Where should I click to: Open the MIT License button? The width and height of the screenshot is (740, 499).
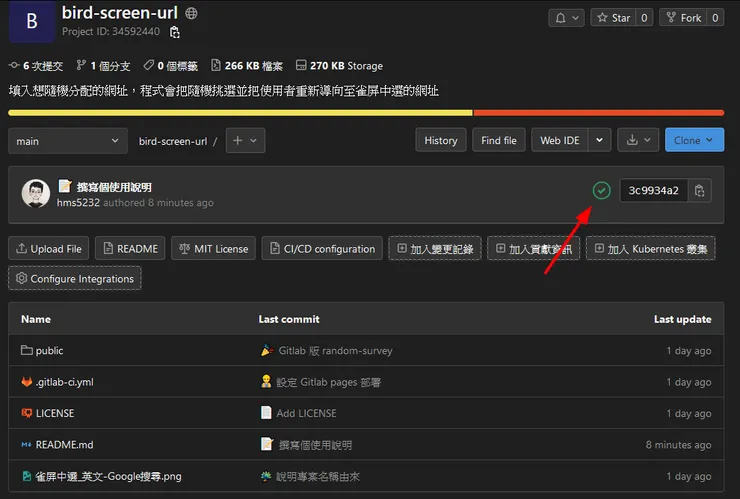point(214,248)
